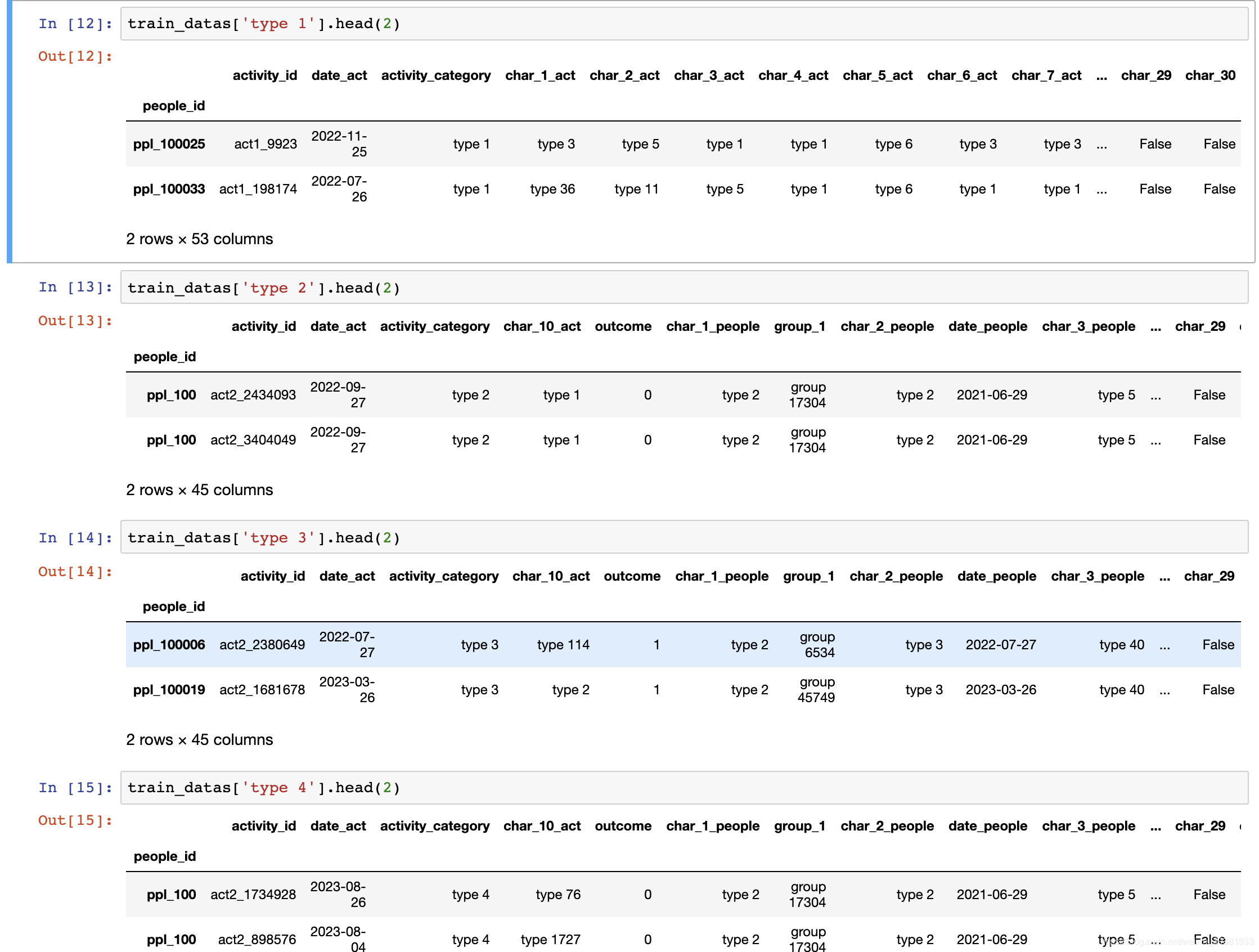Viewport: 1259px width, 952px height.
Task: Click the people_id index label in Out[14]
Action: 174,607
